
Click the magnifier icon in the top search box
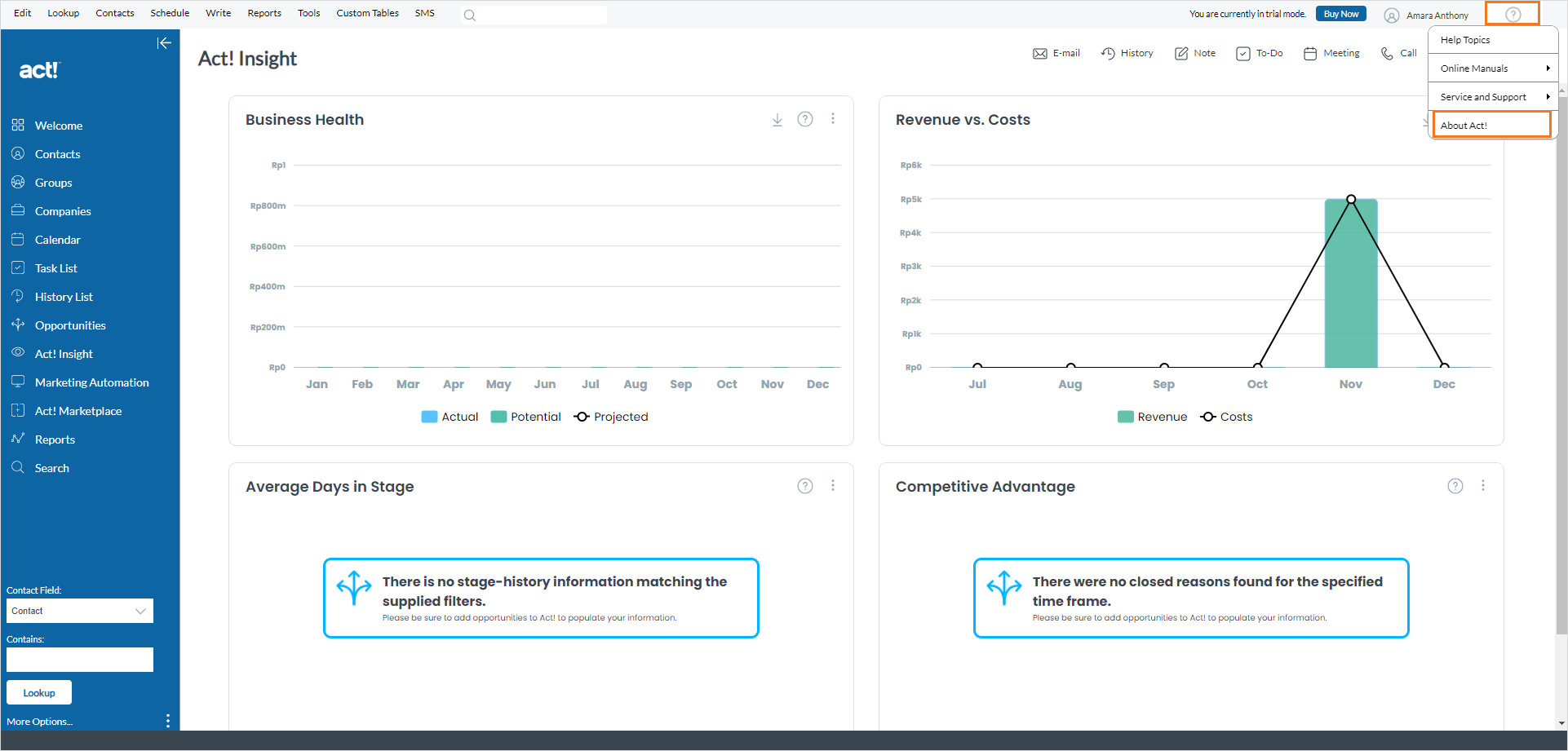(x=470, y=15)
